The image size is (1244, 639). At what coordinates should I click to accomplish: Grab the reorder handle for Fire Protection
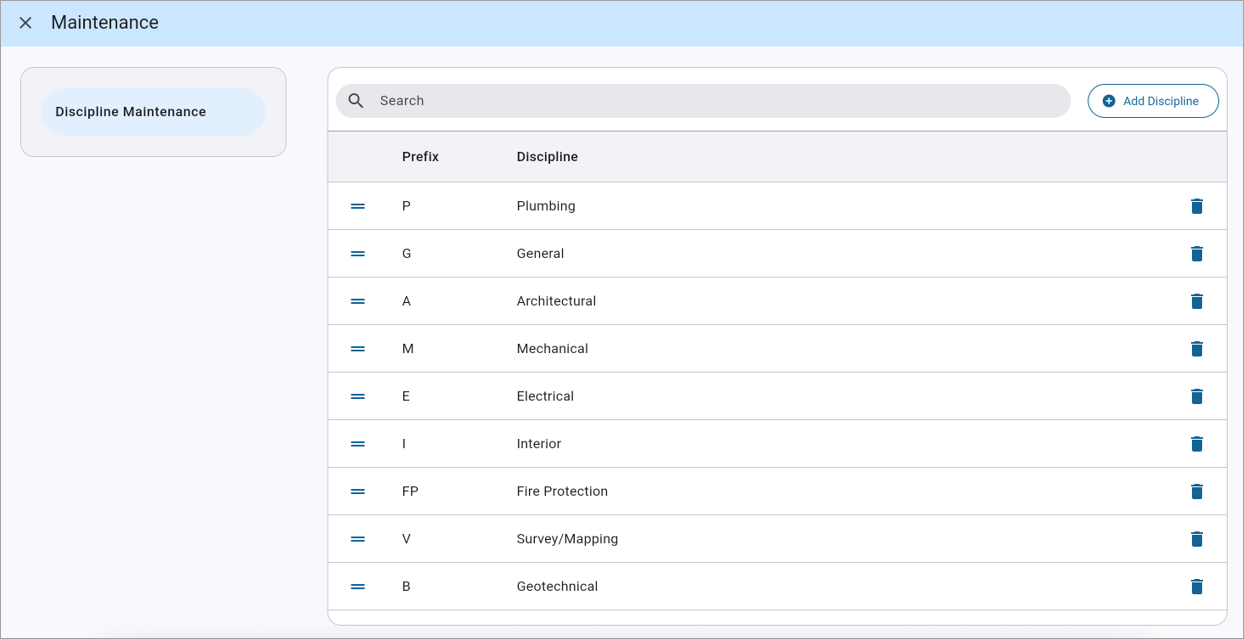(x=358, y=491)
